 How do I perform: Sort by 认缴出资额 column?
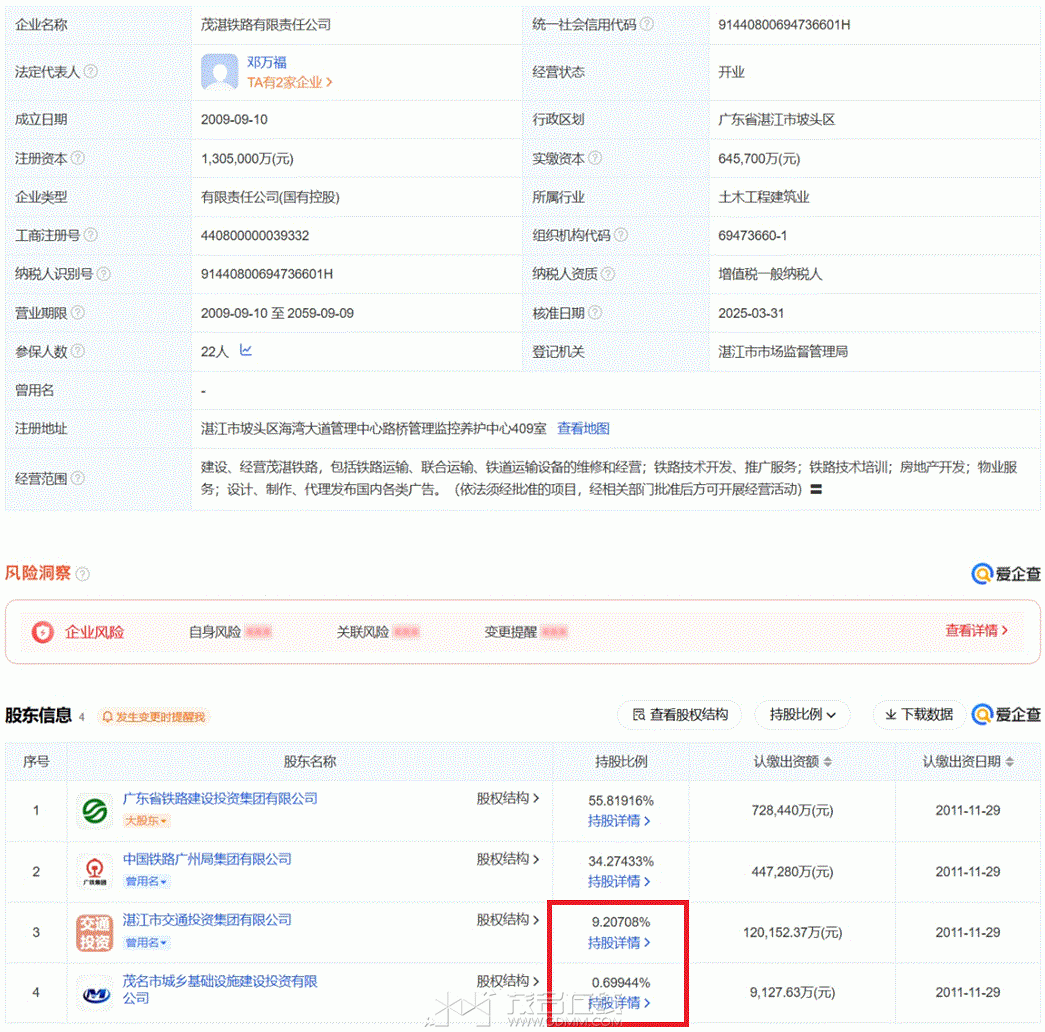(x=827, y=762)
